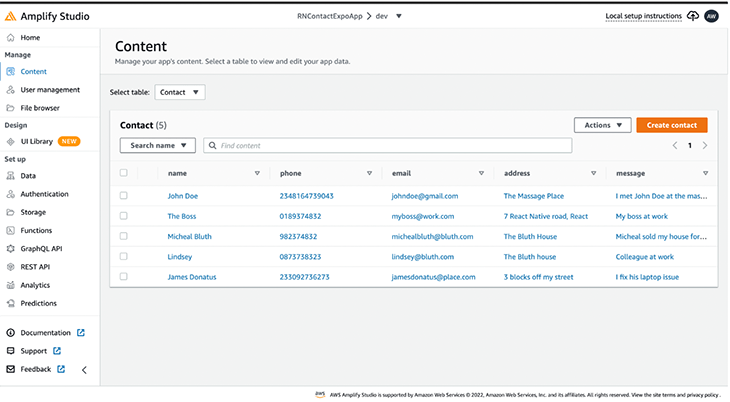Open the GraphQL API menu item

coord(42,248)
